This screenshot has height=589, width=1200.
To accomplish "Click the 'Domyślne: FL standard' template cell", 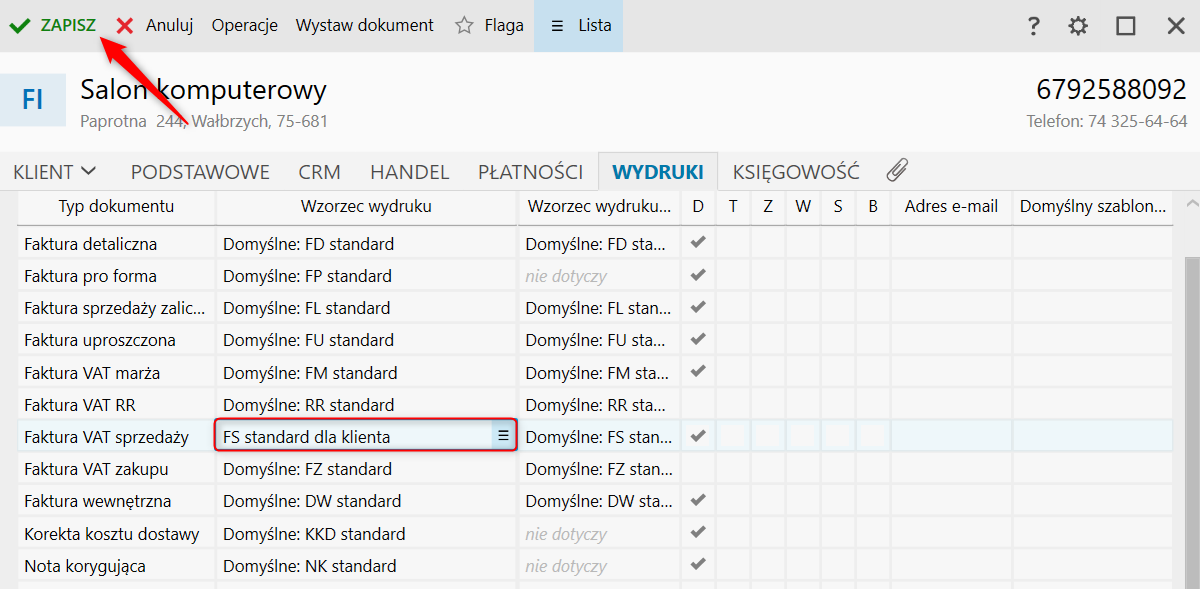I will (367, 307).
